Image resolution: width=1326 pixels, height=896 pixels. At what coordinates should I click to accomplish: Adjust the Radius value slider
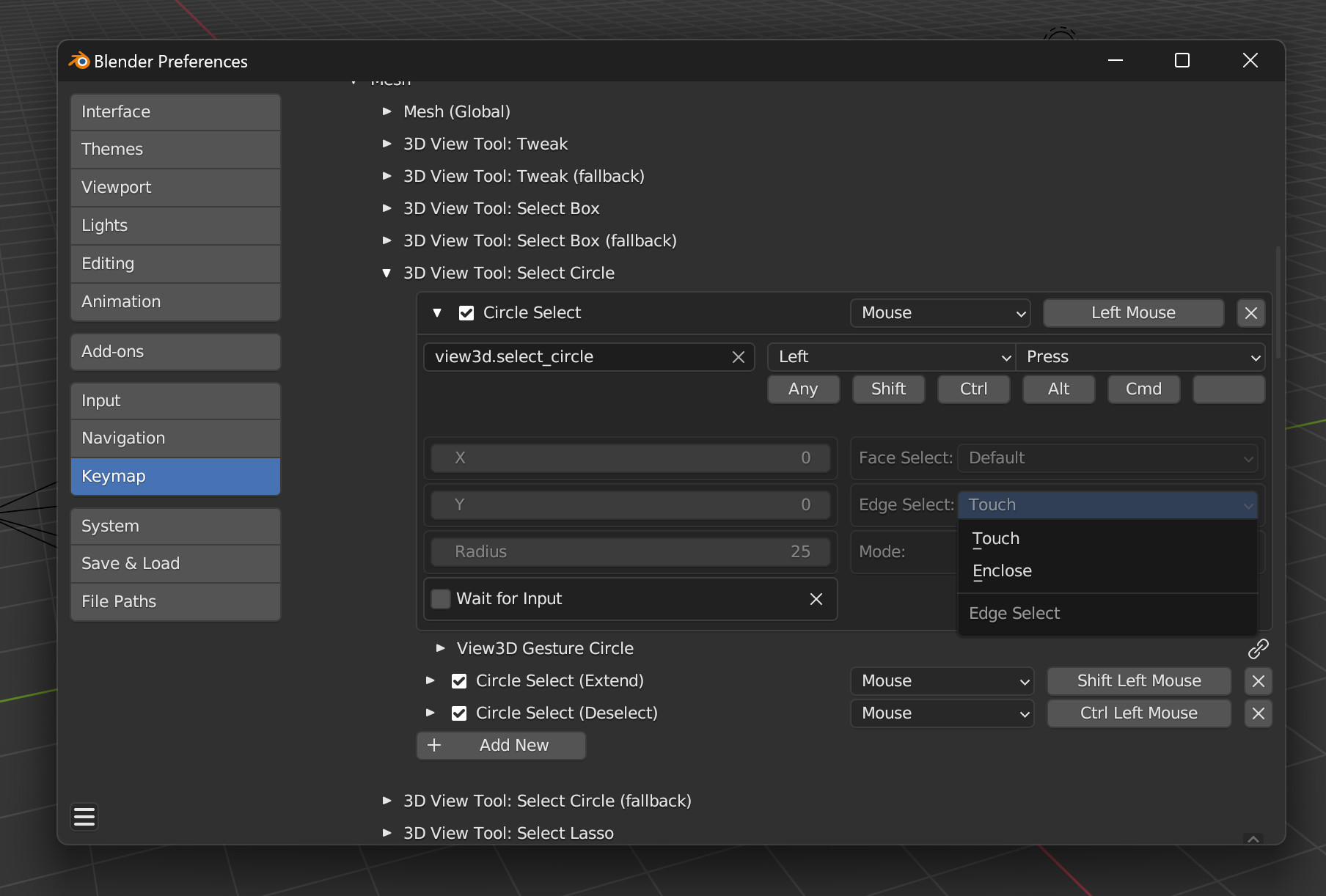[x=631, y=552]
